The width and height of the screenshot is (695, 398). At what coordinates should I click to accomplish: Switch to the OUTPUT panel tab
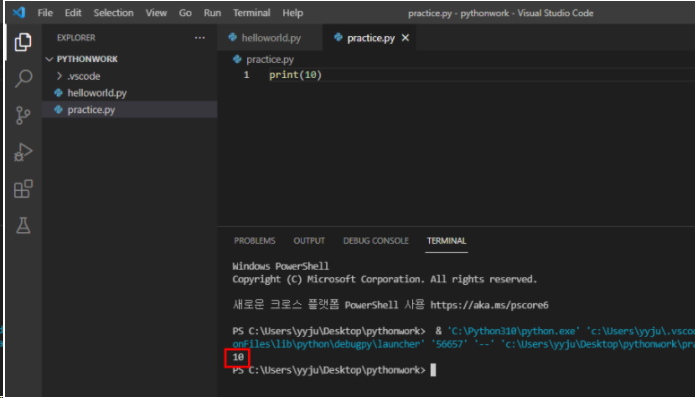point(309,241)
